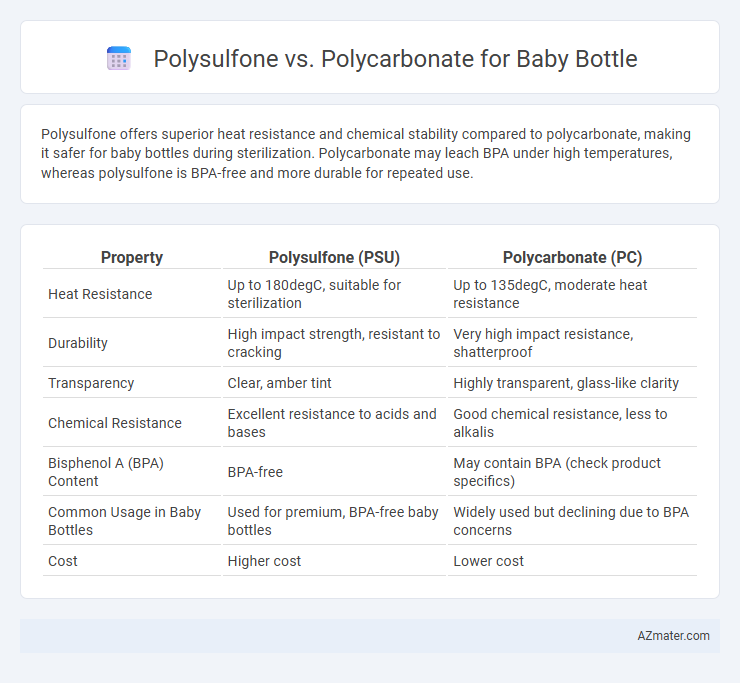Click the 'Polysulfone (PSU)' column header
This screenshot has height=683, width=740.
point(334,257)
